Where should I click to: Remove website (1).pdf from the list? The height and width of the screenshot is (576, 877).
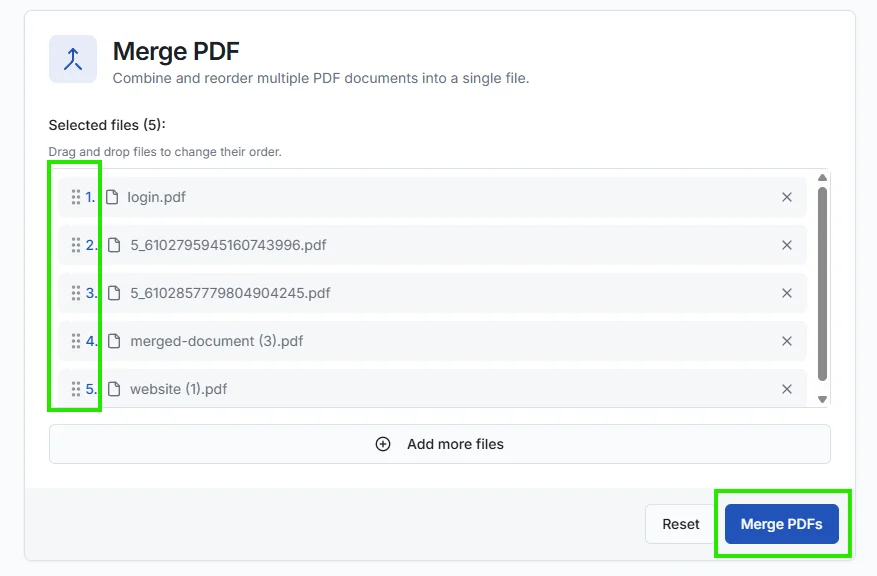pyautogui.click(x=787, y=389)
